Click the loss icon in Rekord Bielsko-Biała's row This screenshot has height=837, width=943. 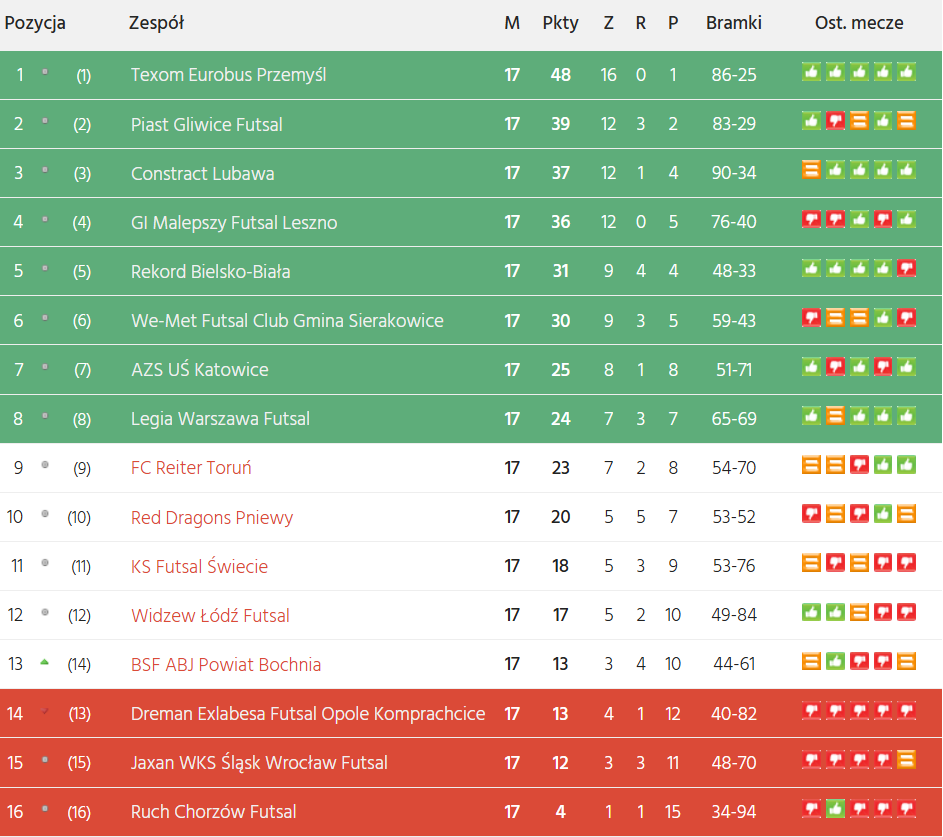[x=906, y=268]
